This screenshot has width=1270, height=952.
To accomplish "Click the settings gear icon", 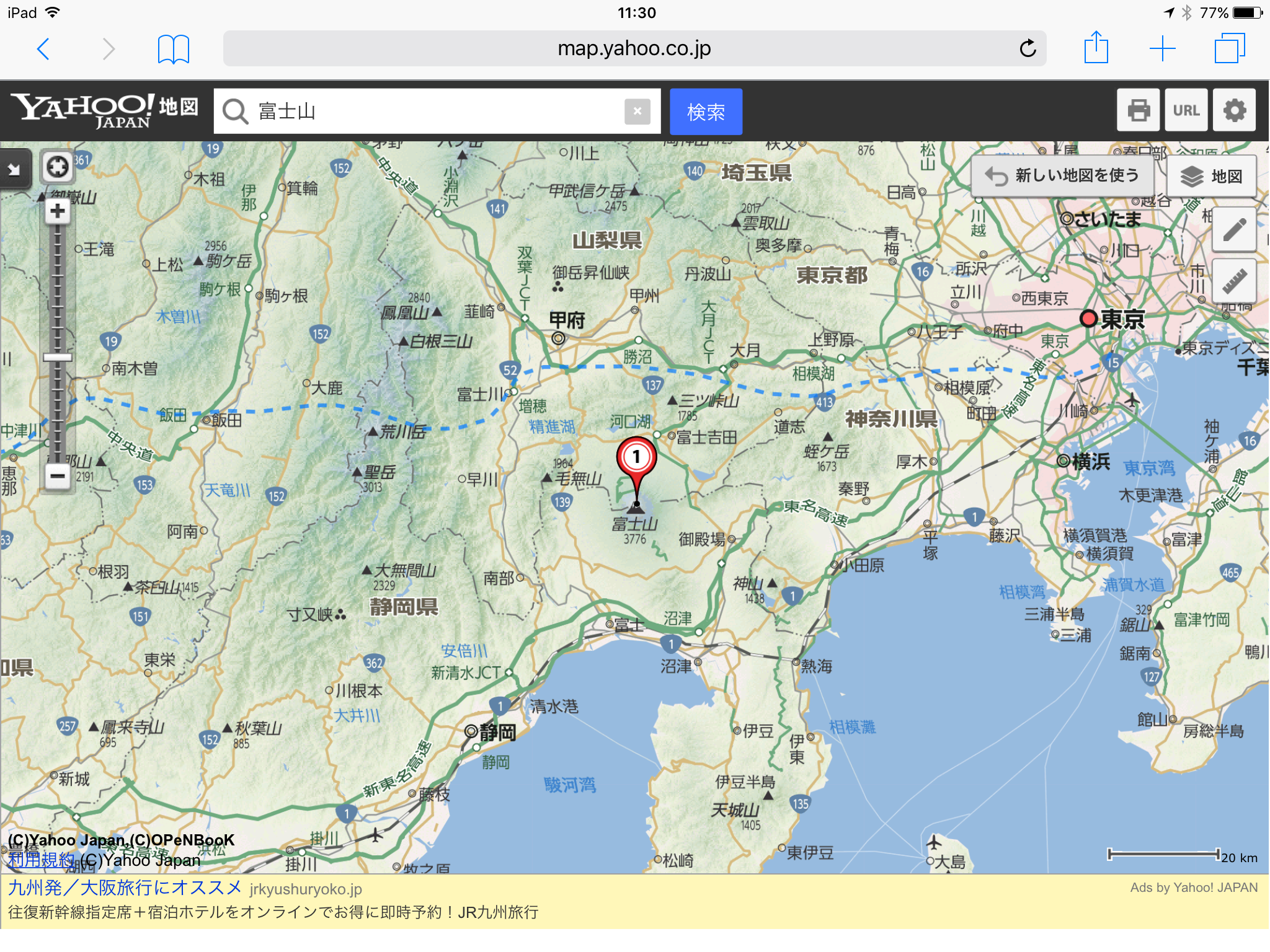I will [1237, 110].
